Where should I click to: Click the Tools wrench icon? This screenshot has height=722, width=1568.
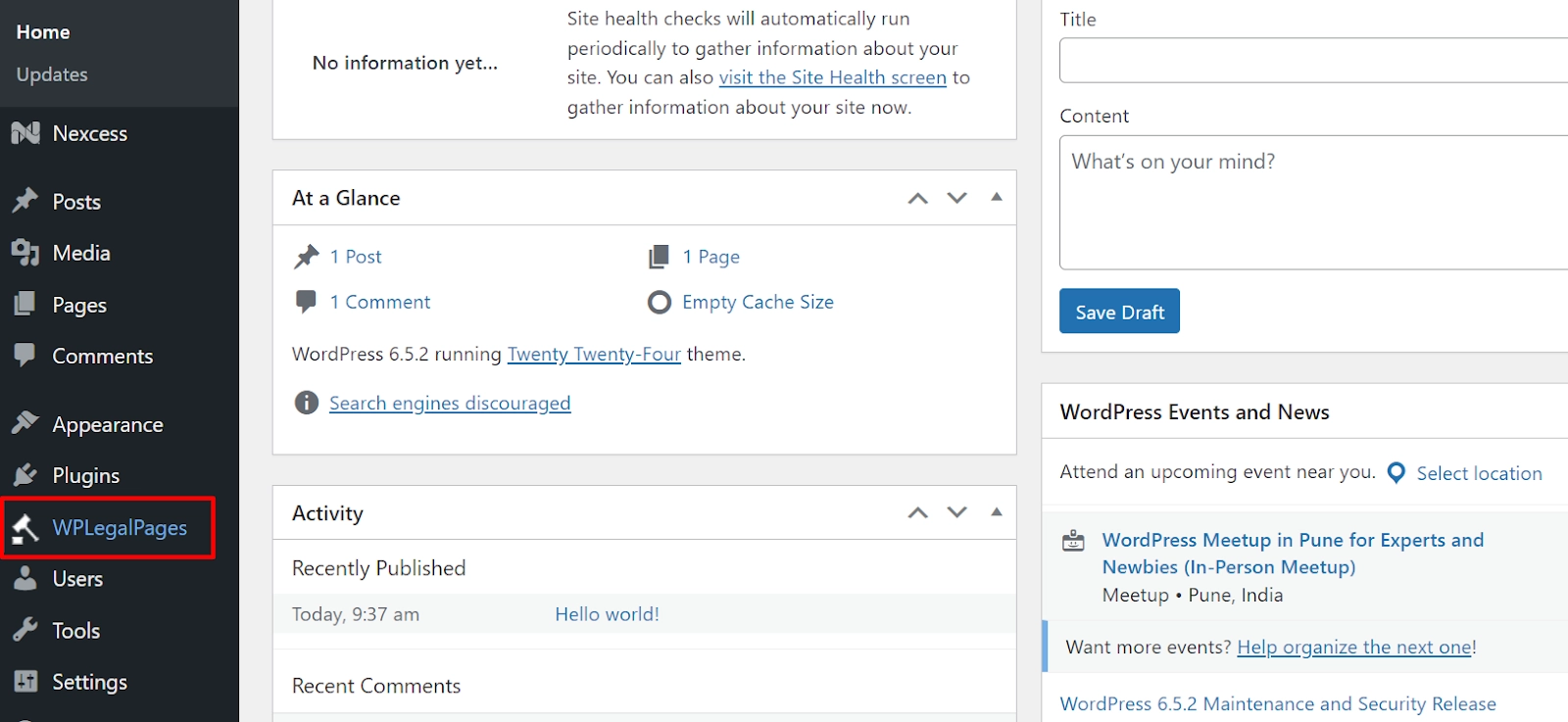(25, 630)
